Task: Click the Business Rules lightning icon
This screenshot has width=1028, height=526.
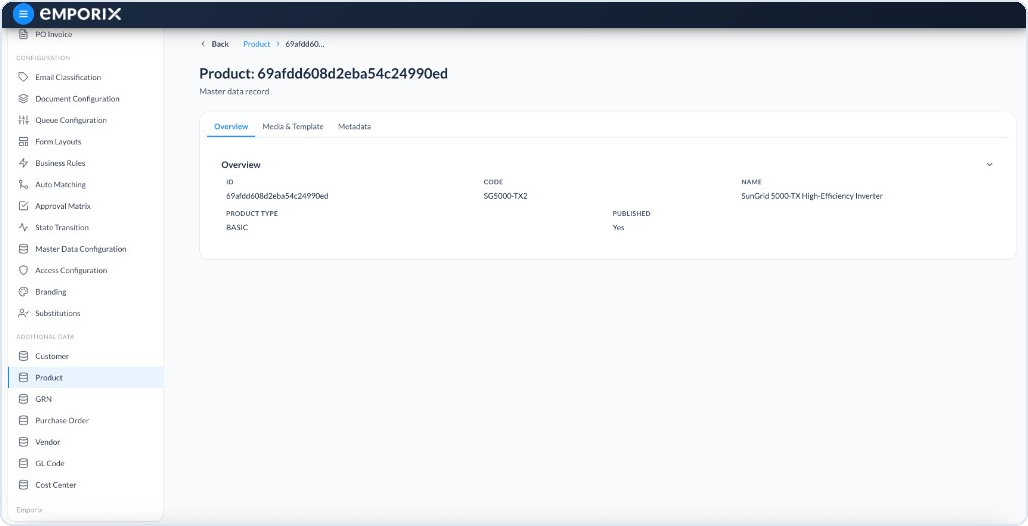Action: [24, 163]
